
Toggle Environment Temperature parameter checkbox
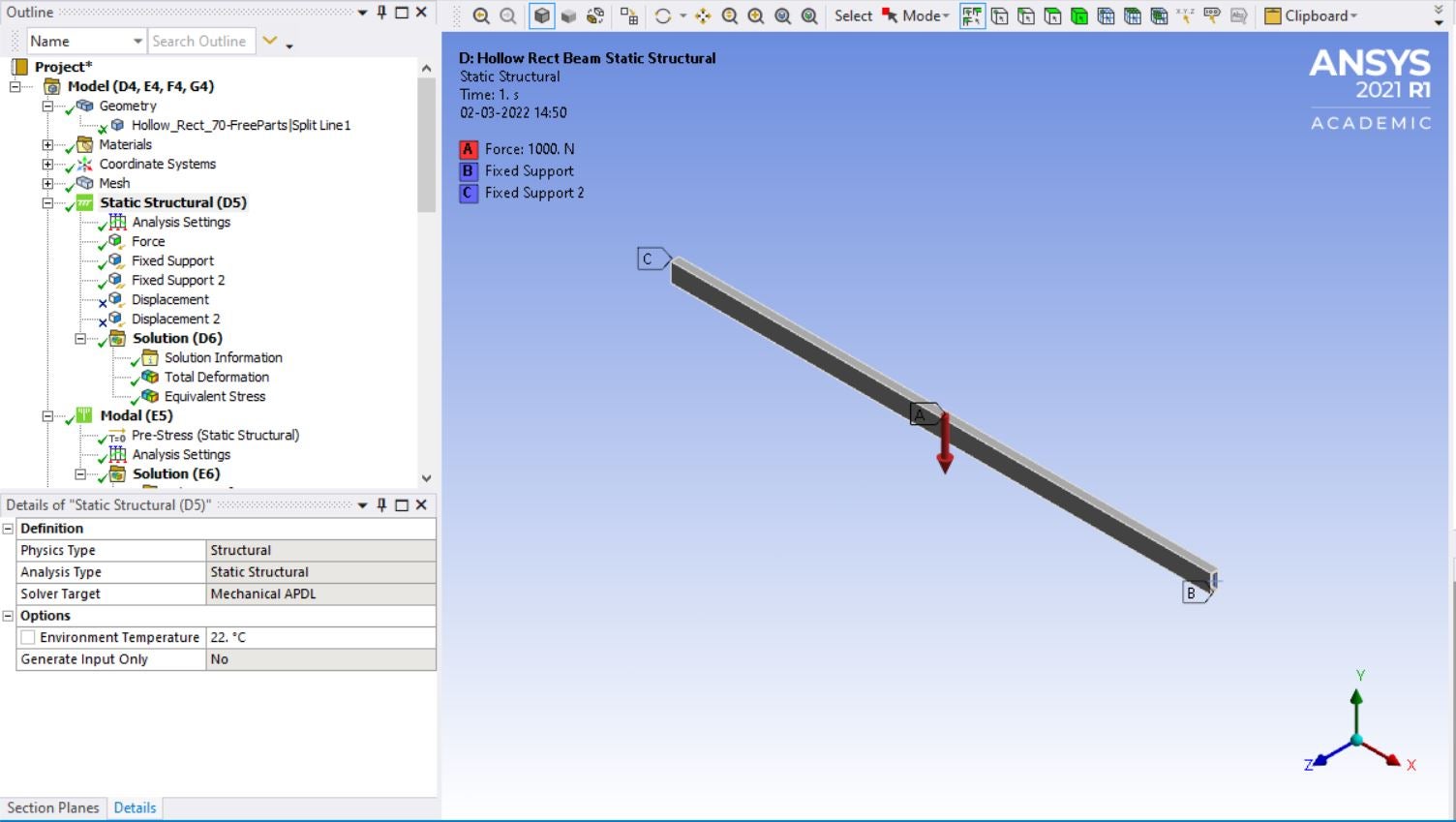click(x=28, y=637)
